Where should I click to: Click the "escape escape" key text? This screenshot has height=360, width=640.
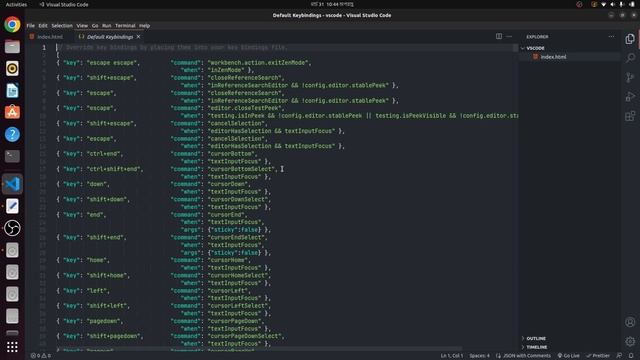point(111,63)
